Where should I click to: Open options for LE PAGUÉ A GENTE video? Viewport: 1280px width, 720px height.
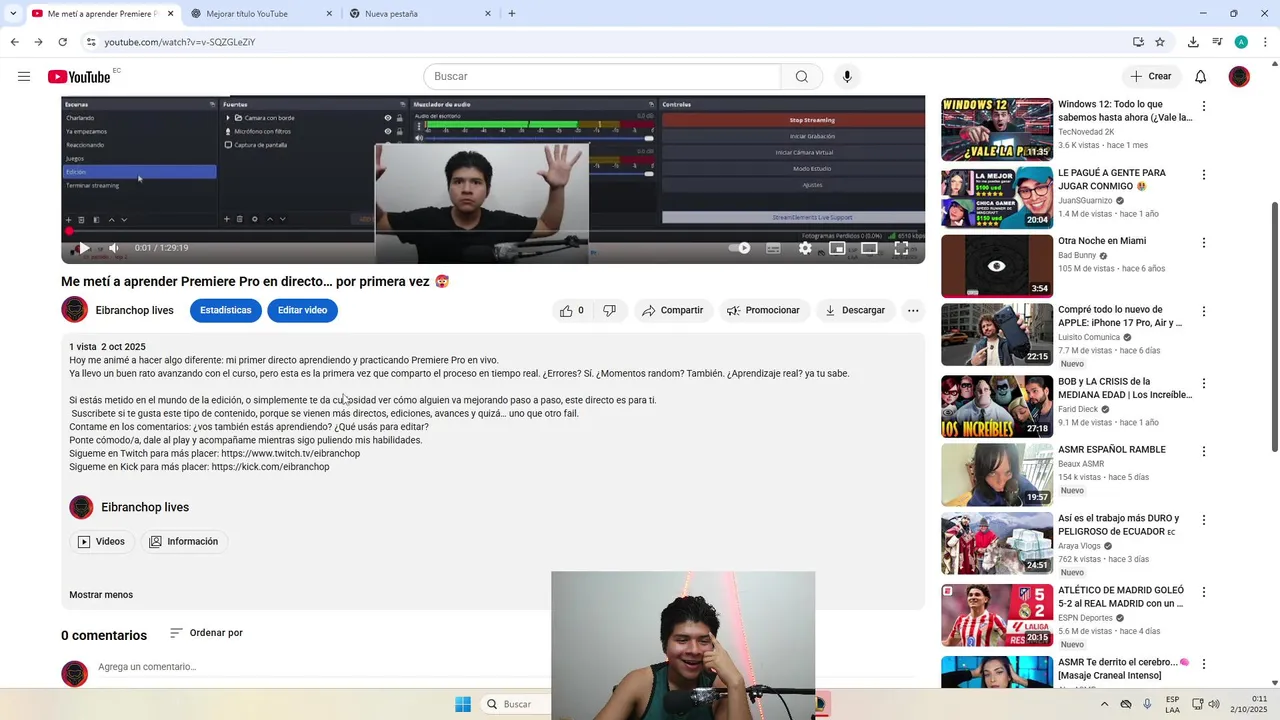pos(1204,175)
